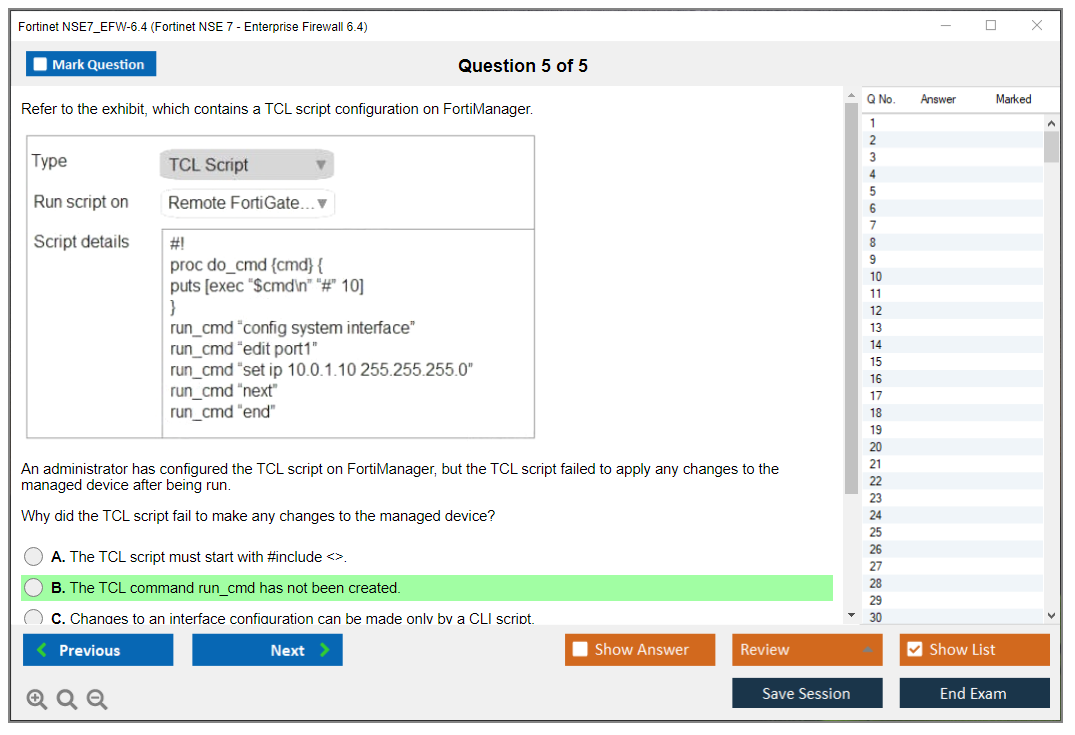The image size is (1075, 735).
Task: Expand the TCL Script type dropdown
Action: tap(246, 165)
